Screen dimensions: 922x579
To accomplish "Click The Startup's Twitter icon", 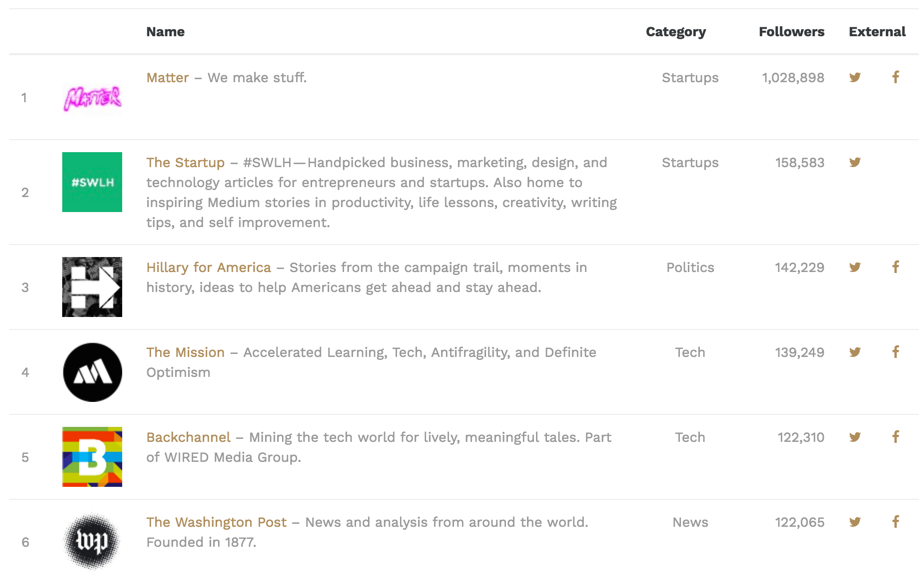I will [855, 163].
